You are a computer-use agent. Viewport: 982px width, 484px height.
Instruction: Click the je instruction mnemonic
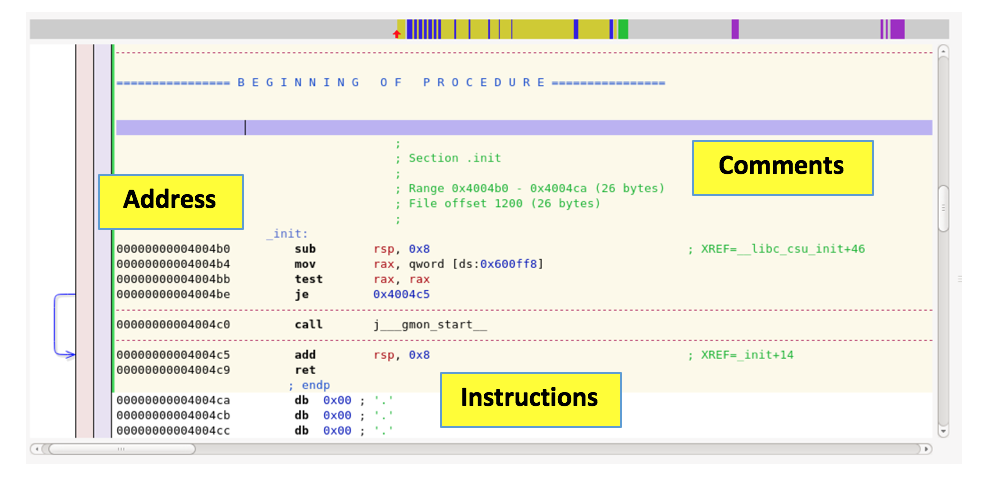[x=302, y=294]
